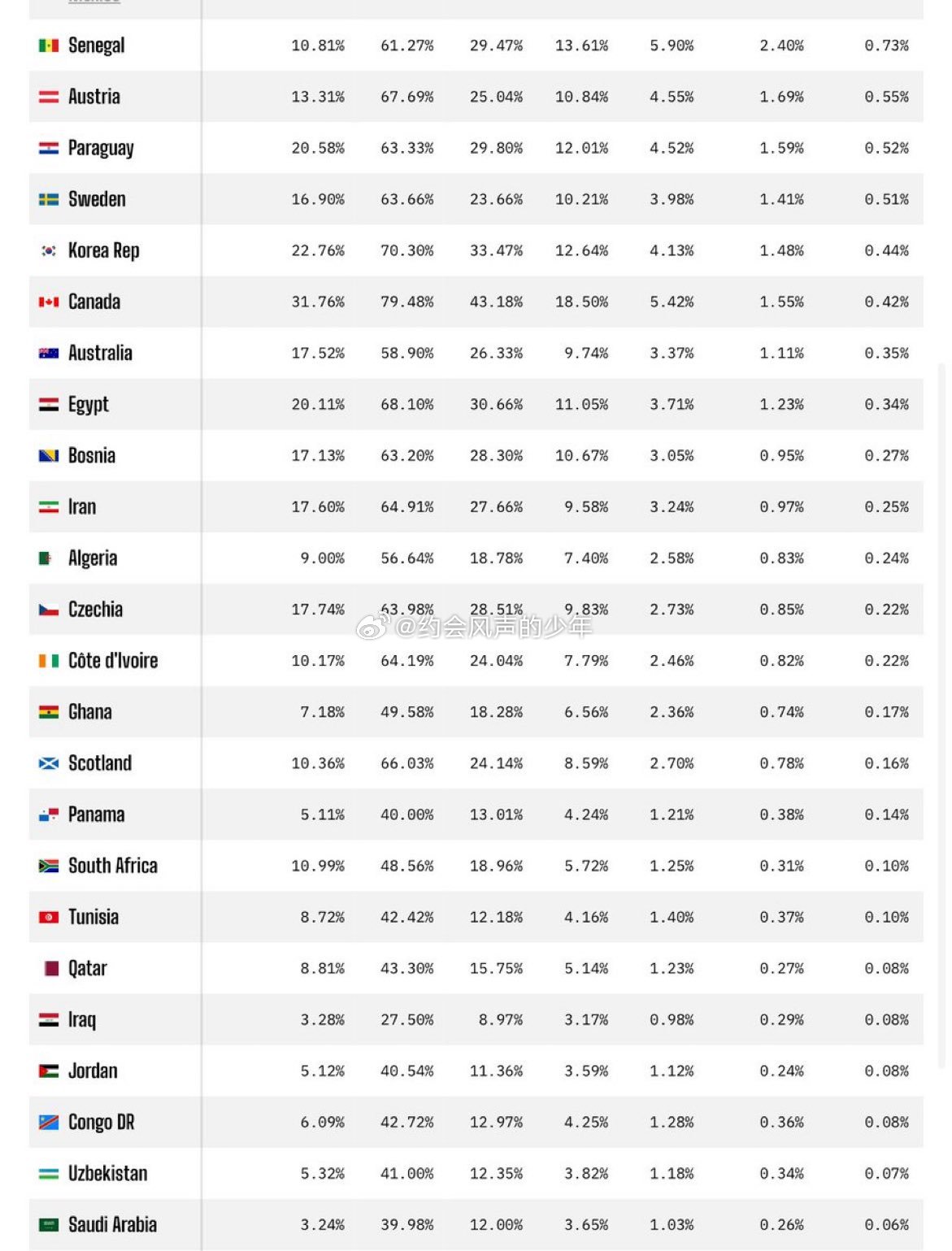Click the Congo DR flag icon
Screen dimensions: 952x1251
click(x=49, y=1123)
